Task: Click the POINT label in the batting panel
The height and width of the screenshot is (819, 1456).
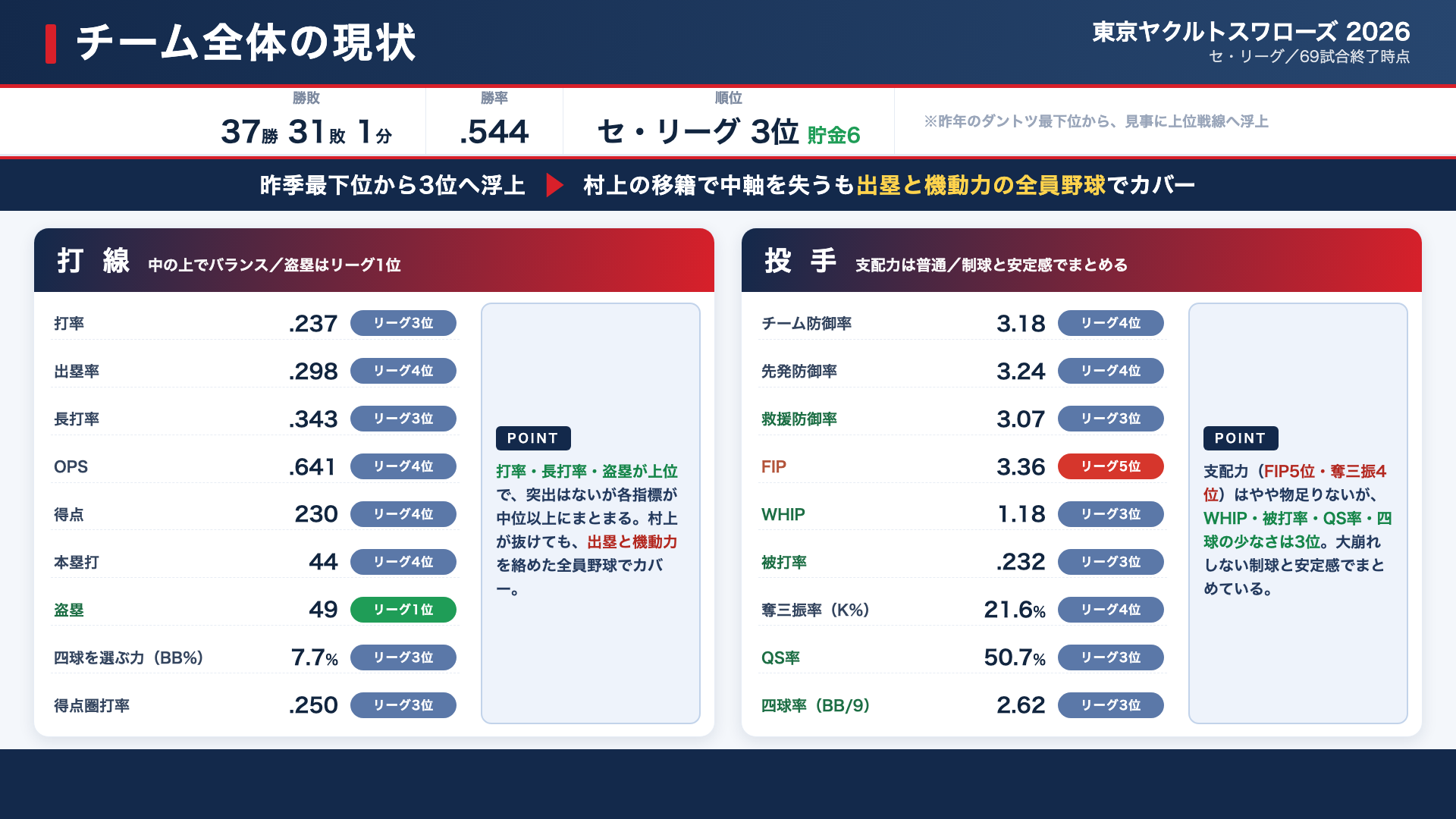Action: point(533,438)
